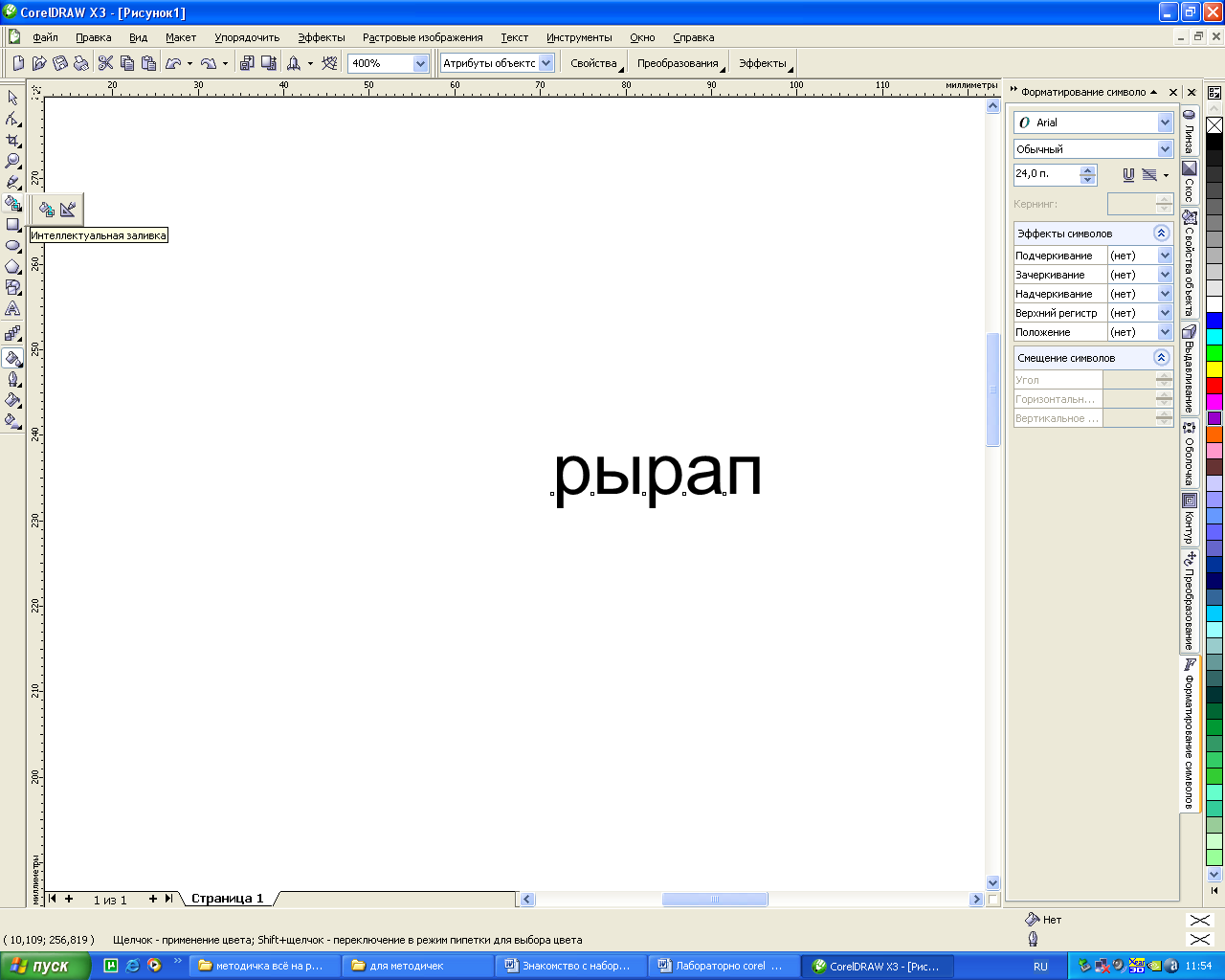Click the Save icon
Screen dimensions: 1225x980
coord(60,63)
